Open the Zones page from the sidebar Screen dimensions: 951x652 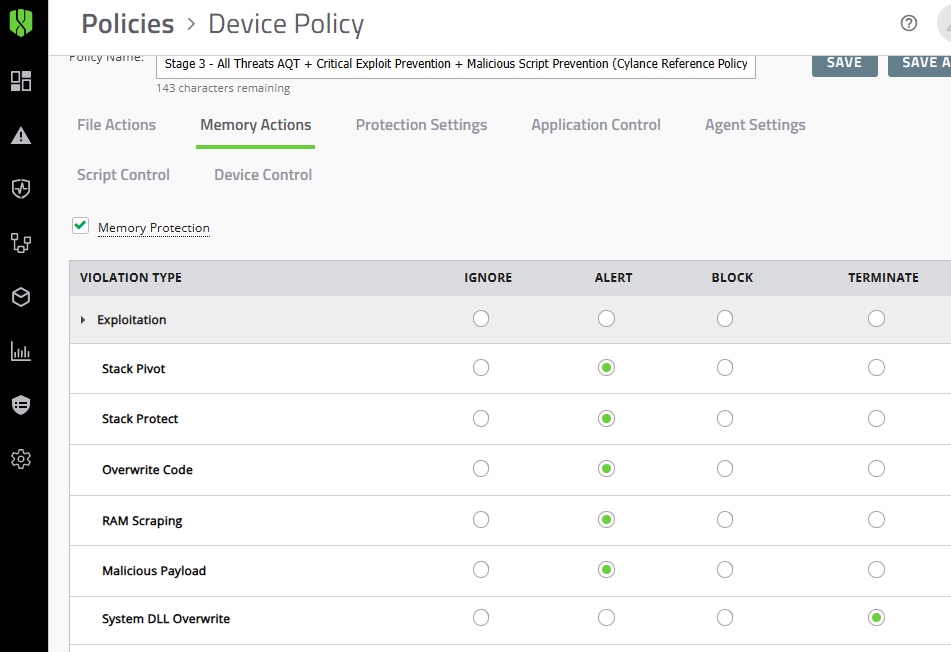point(23,243)
